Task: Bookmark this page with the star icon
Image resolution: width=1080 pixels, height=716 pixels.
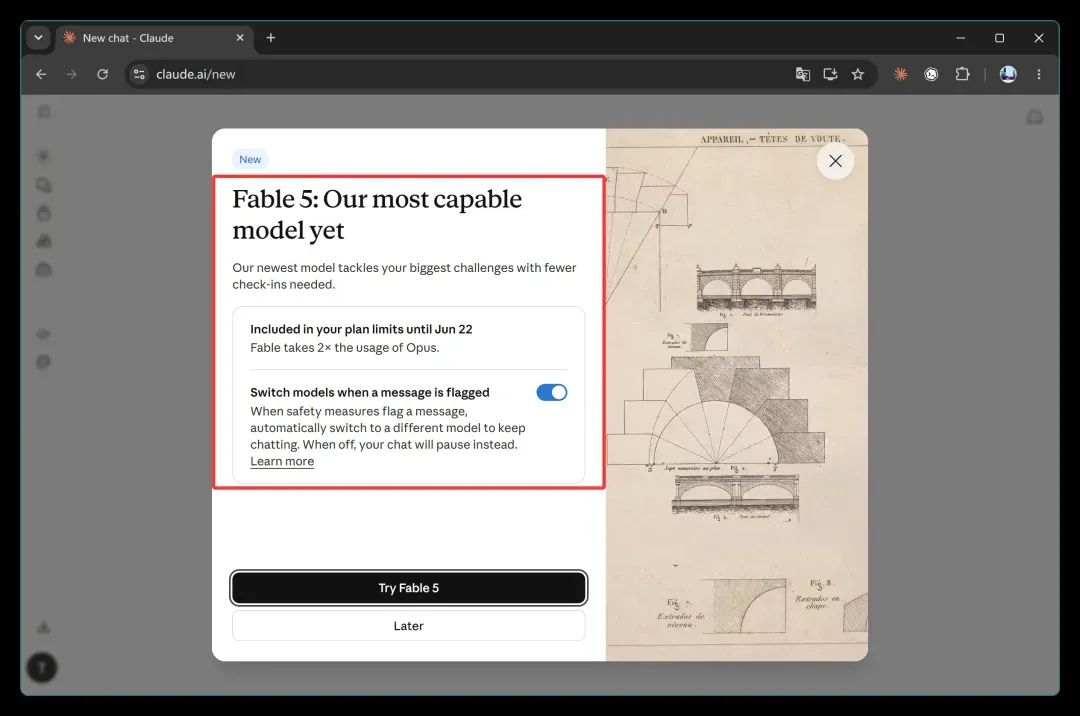Action: tap(858, 74)
